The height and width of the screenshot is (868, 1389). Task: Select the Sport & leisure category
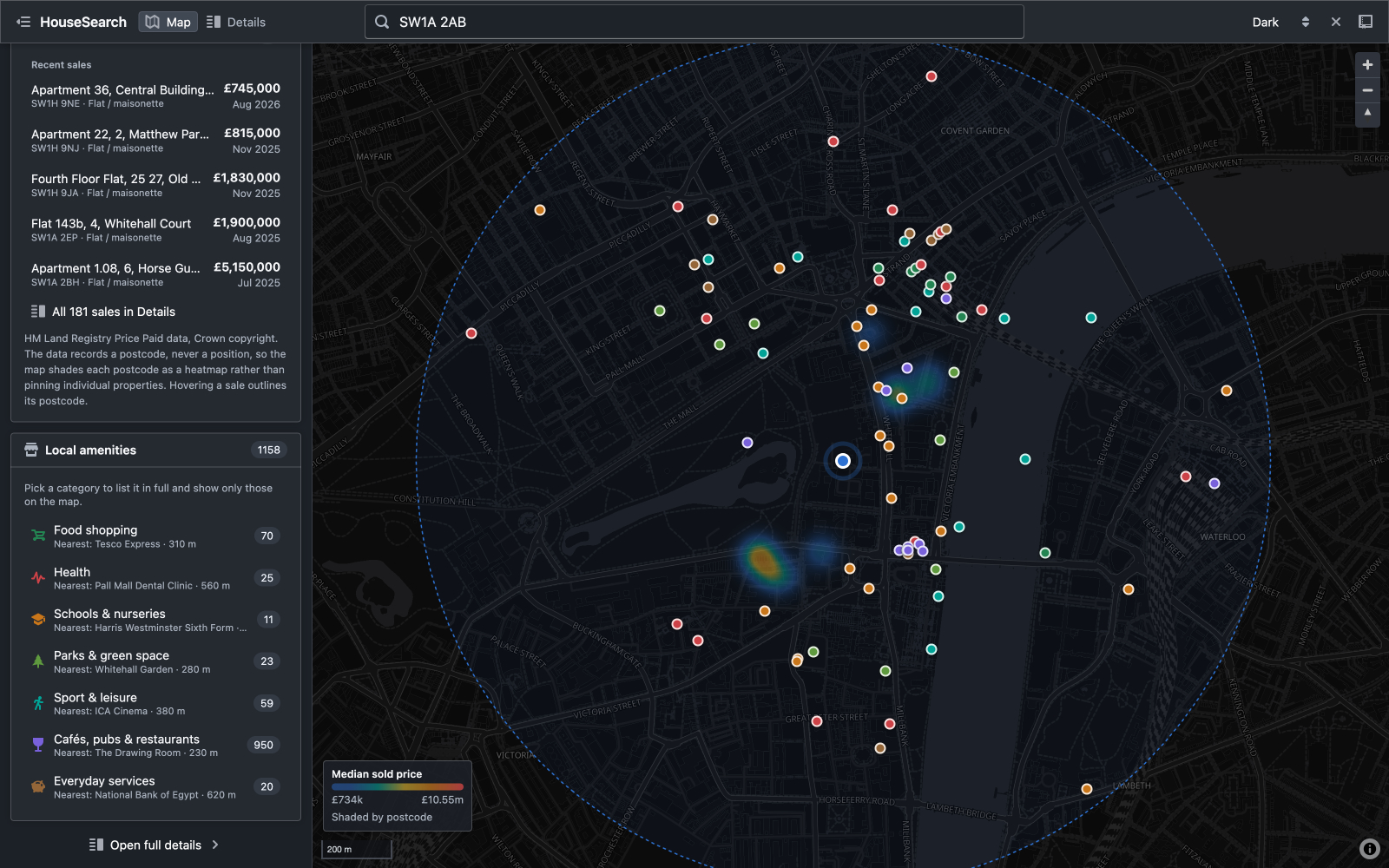155,703
